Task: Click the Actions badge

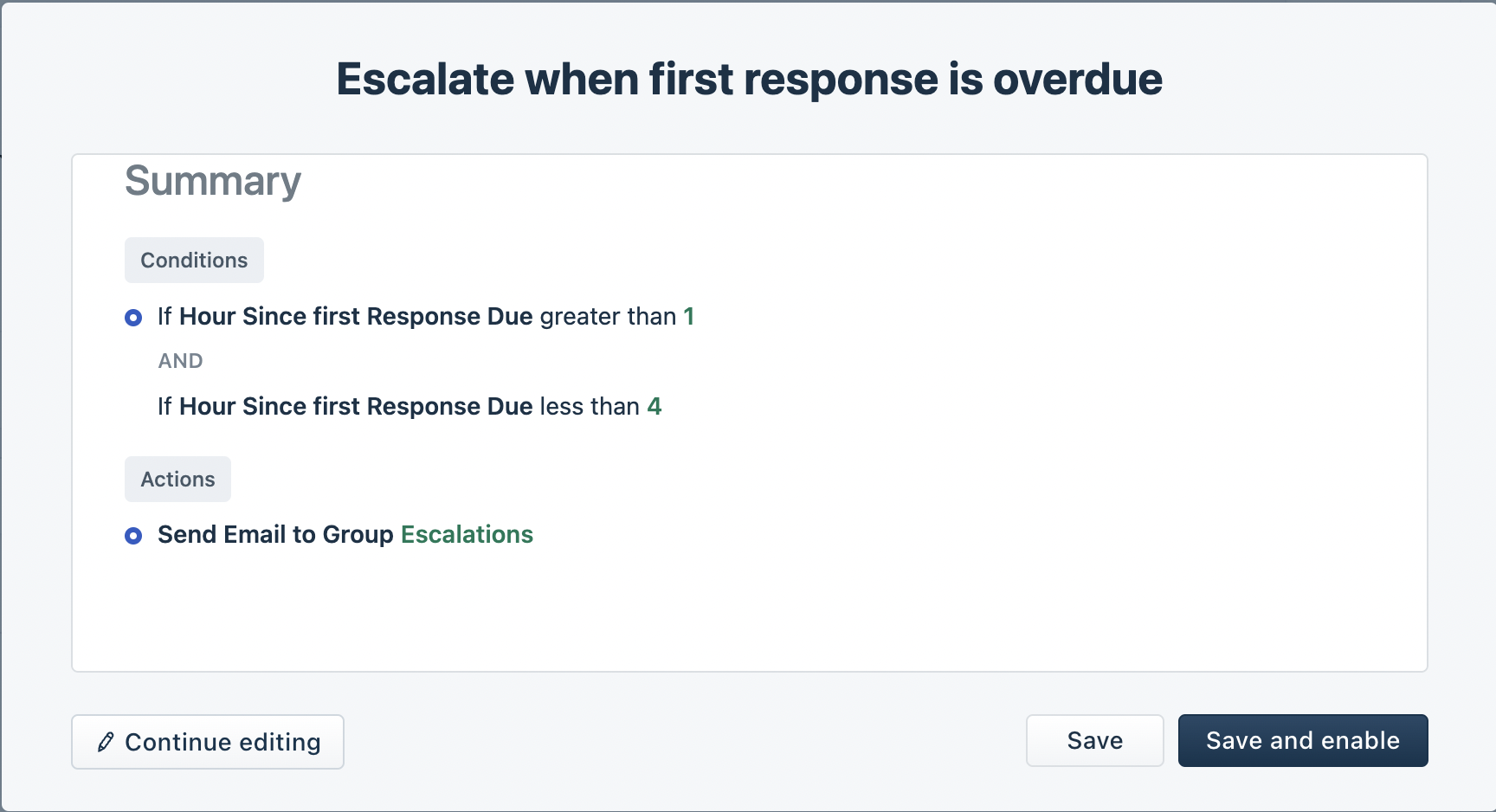Action: 177,479
